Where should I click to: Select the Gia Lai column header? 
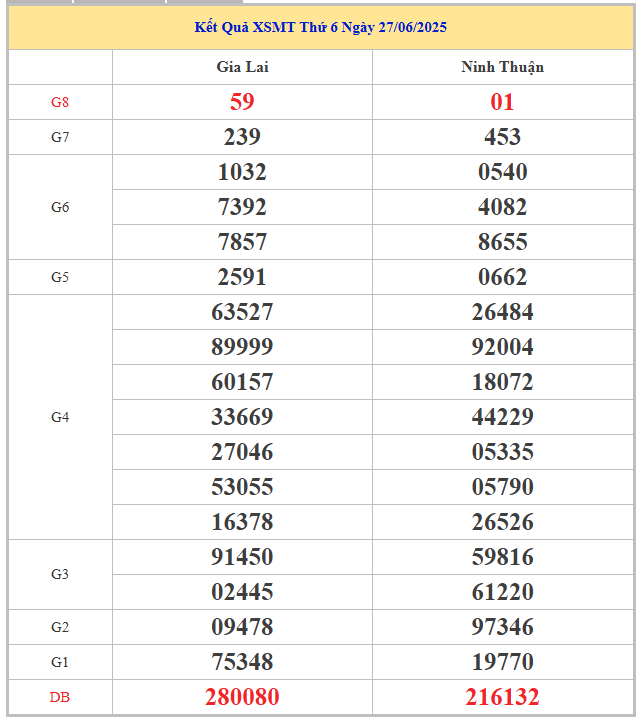(242, 67)
